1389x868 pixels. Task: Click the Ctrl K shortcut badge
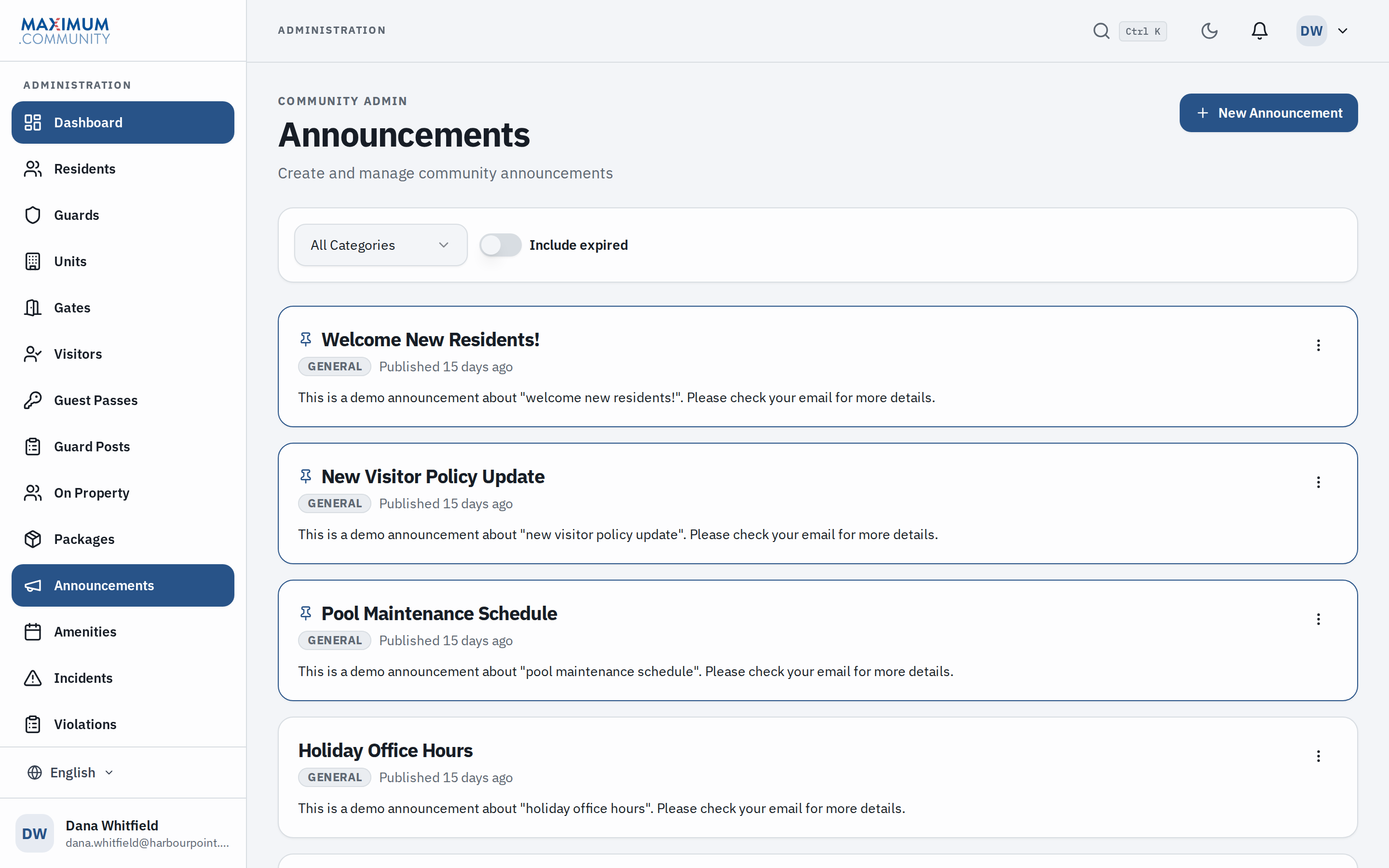tap(1142, 31)
